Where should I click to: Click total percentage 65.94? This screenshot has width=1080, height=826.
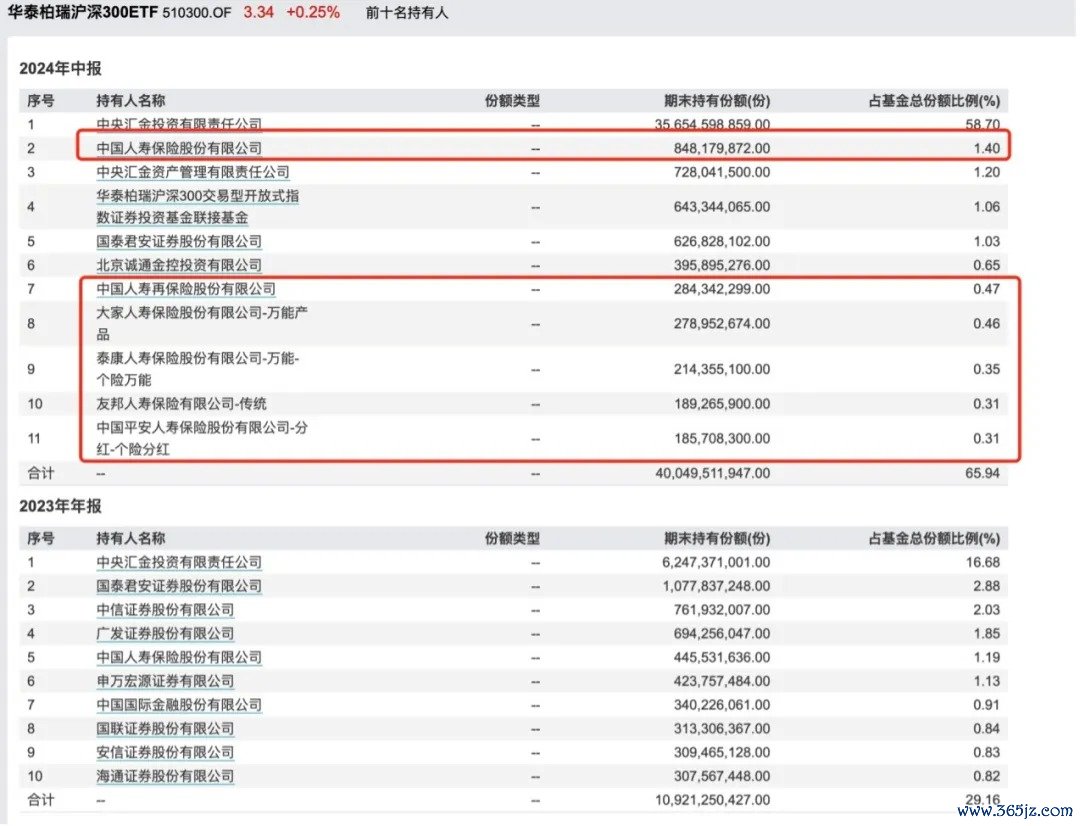pyautogui.click(x=983, y=473)
